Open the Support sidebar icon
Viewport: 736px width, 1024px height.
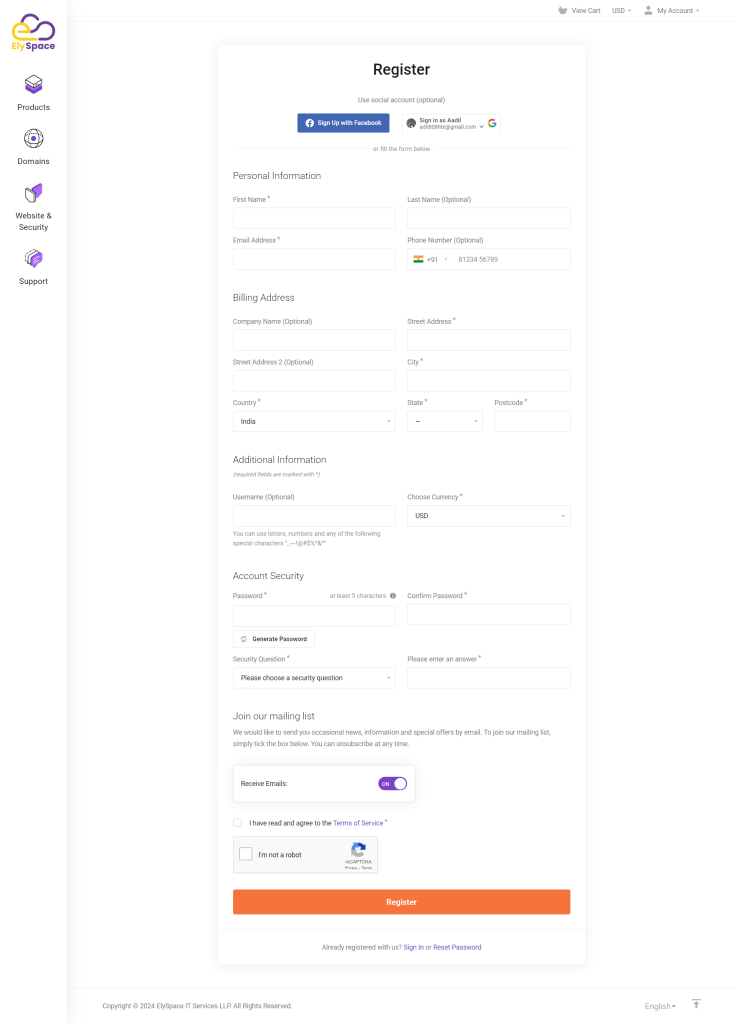point(33,259)
